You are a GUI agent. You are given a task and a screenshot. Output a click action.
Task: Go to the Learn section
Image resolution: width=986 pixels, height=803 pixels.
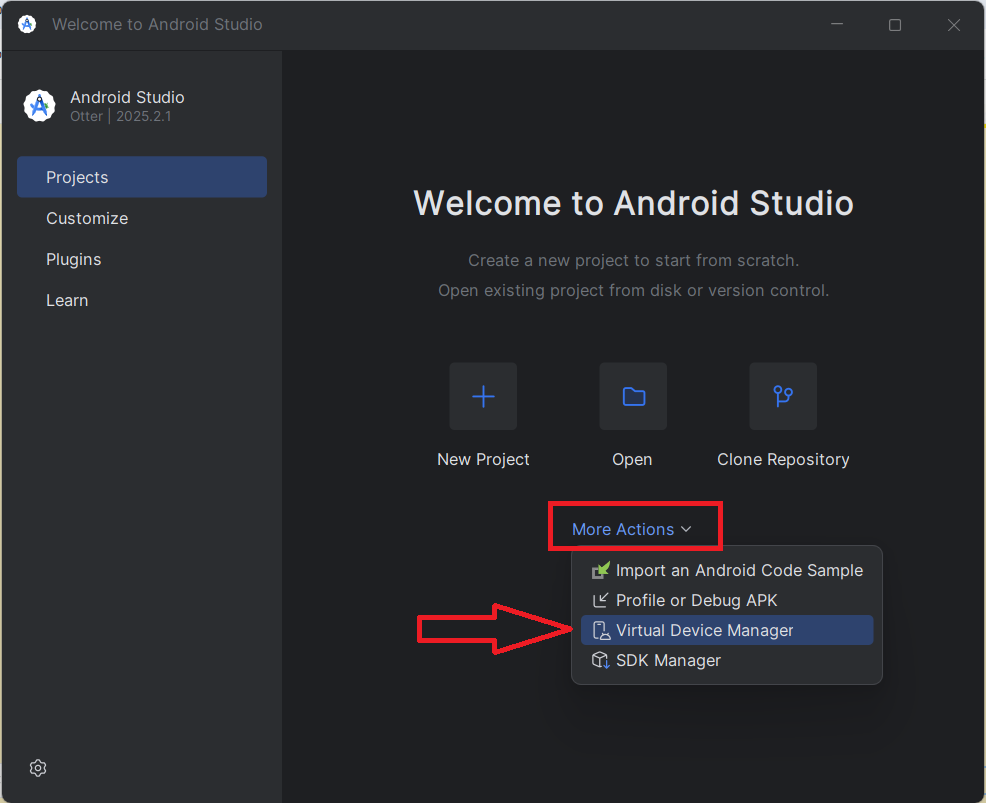tap(67, 300)
